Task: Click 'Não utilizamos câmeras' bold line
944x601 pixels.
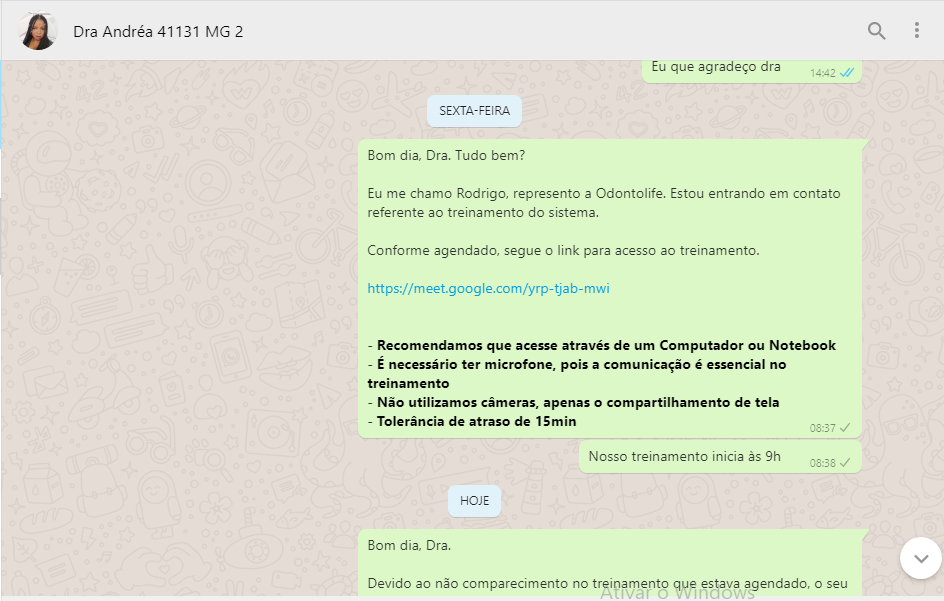Action: 573,402
